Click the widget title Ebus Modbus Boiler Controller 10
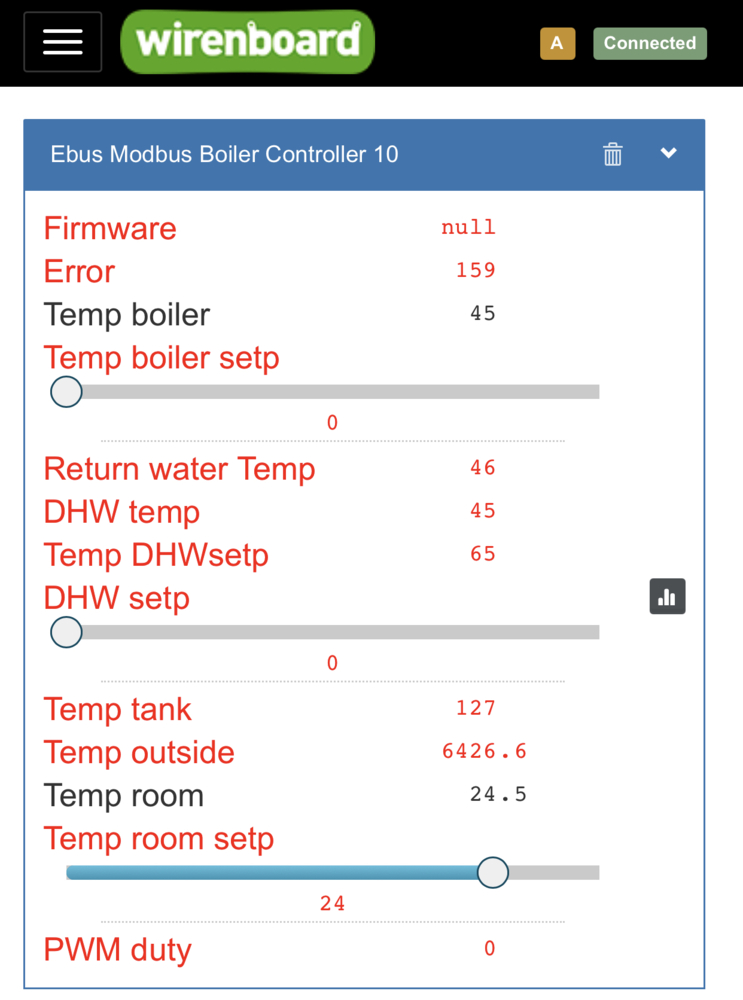The height and width of the screenshot is (1000, 743). pyautogui.click(x=224, y=154)
